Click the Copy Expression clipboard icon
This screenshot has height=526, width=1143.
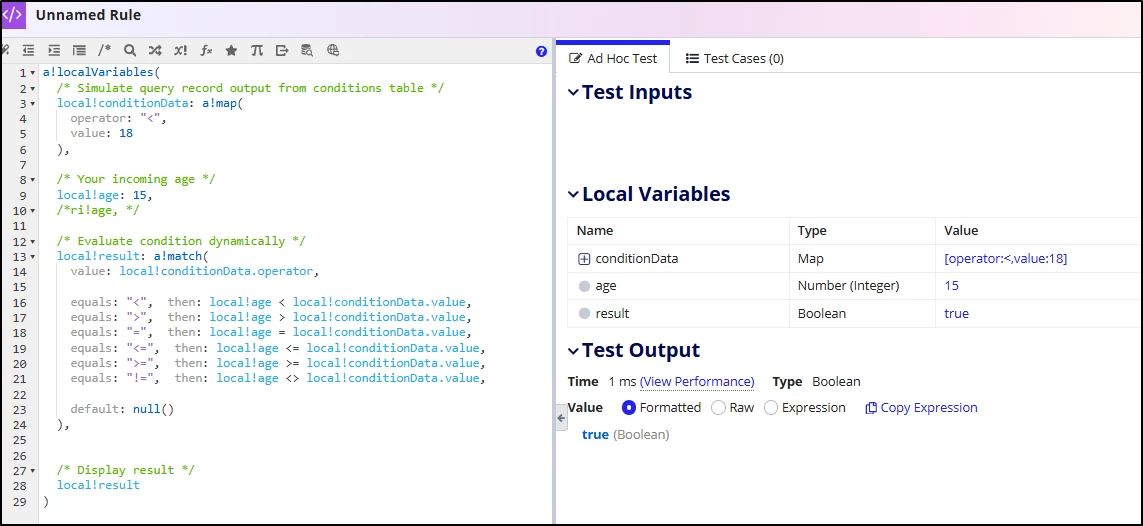[x=870, y=408]
